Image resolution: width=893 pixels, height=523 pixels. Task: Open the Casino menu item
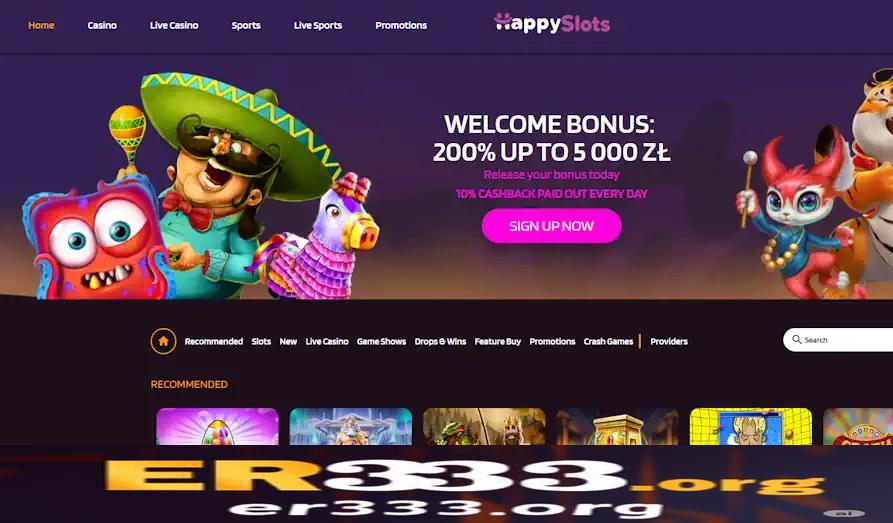tap(102, 25)
